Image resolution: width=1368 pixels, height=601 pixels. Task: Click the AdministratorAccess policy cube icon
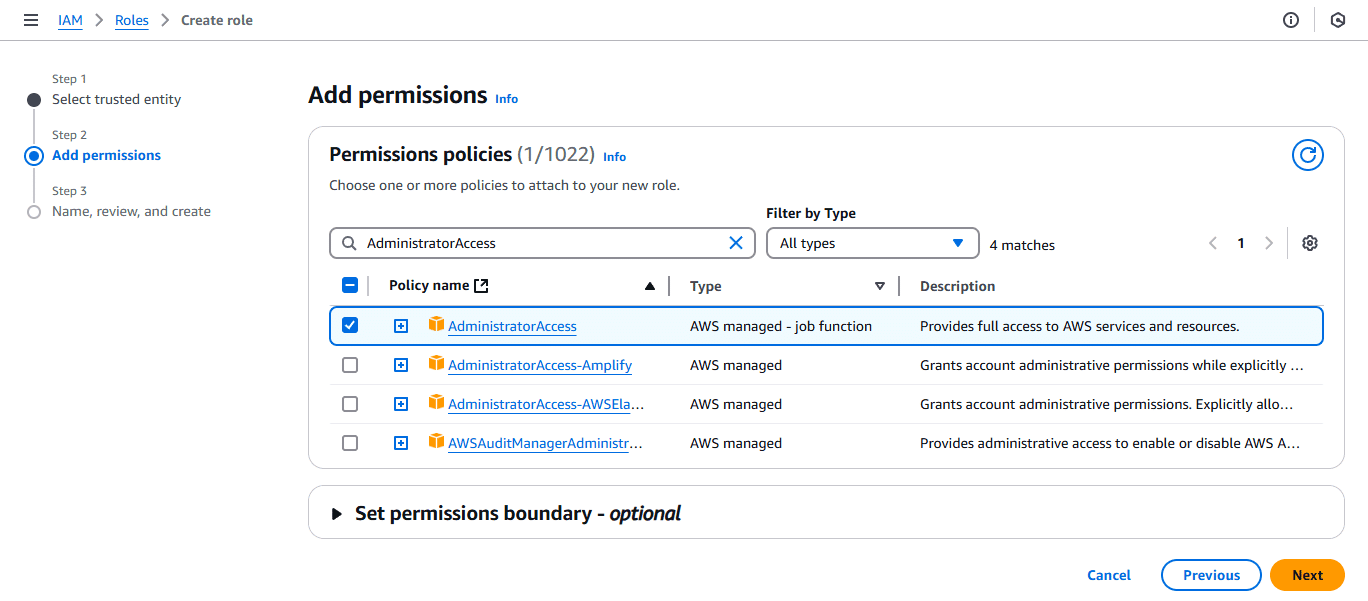pyautogui.click(x=436, y=324)
